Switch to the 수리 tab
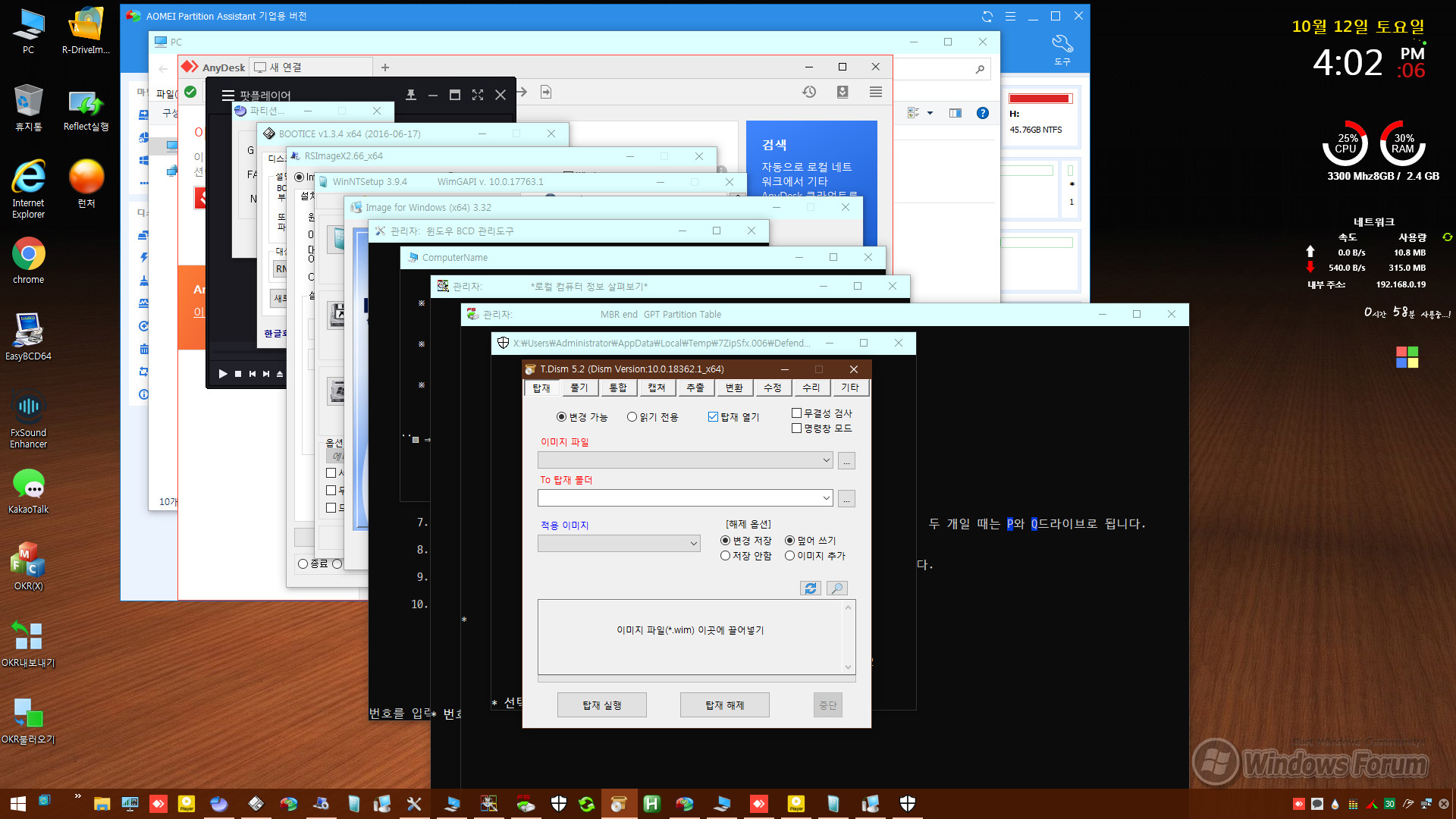 pyautogui.click(x=811, y=388)
